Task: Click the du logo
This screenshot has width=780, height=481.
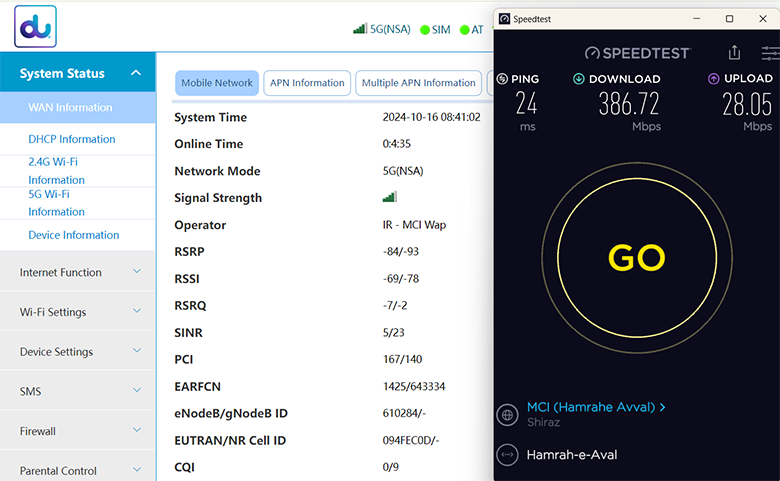Action: click(35, 26)
